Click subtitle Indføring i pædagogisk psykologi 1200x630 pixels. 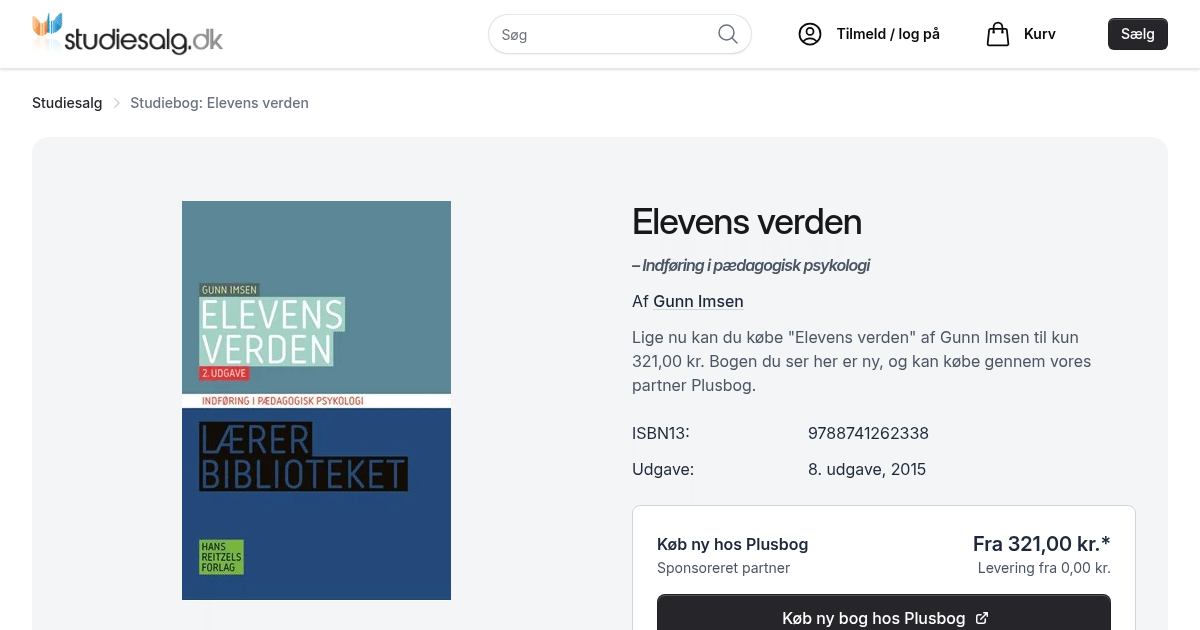(x=751, y=265)
